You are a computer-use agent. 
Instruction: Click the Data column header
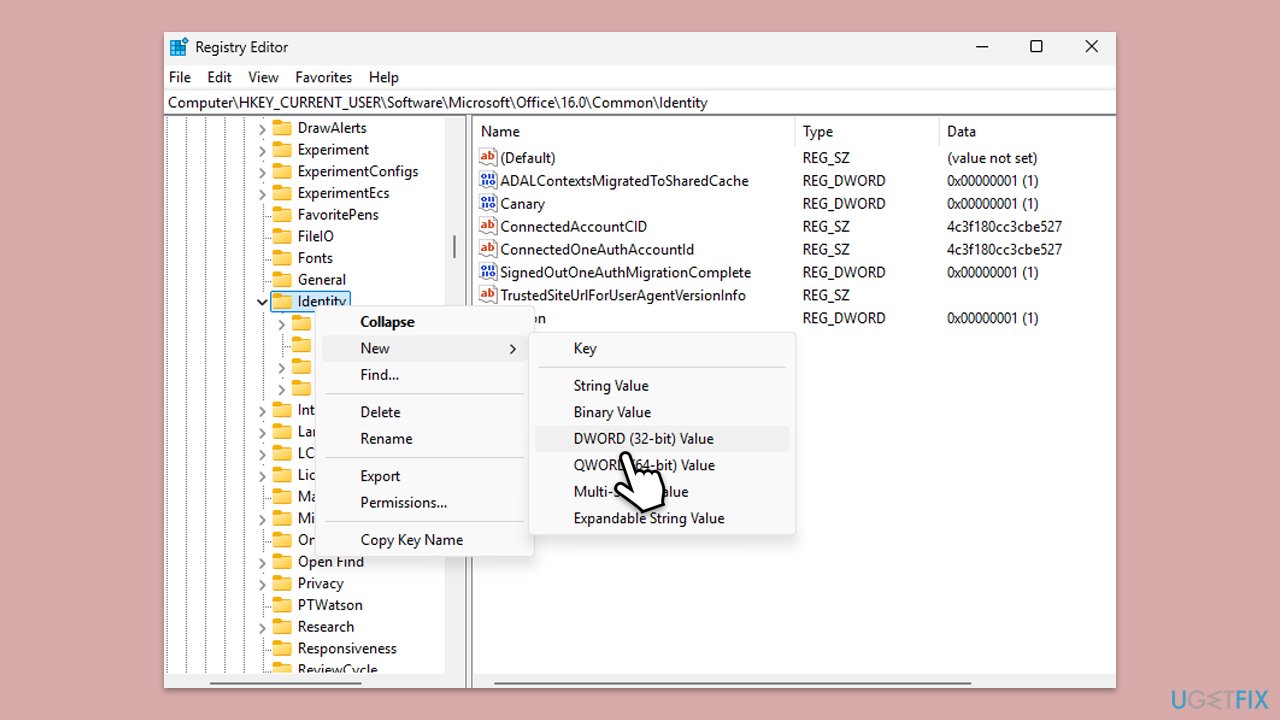point(1027,131)
